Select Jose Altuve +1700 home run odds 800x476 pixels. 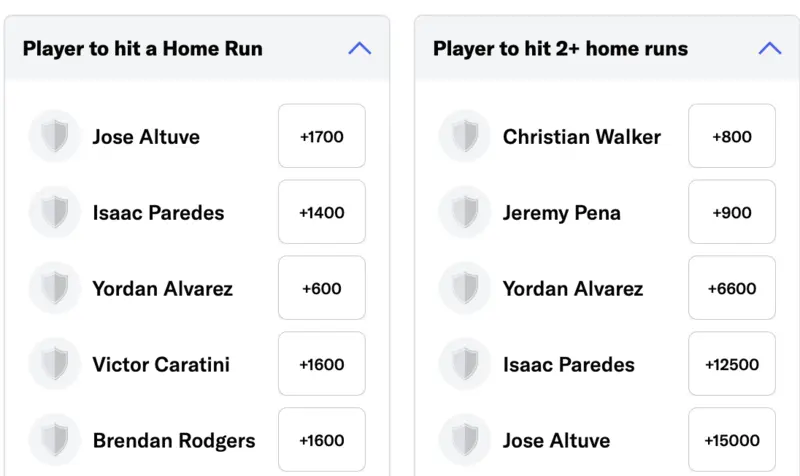(321, 136)
